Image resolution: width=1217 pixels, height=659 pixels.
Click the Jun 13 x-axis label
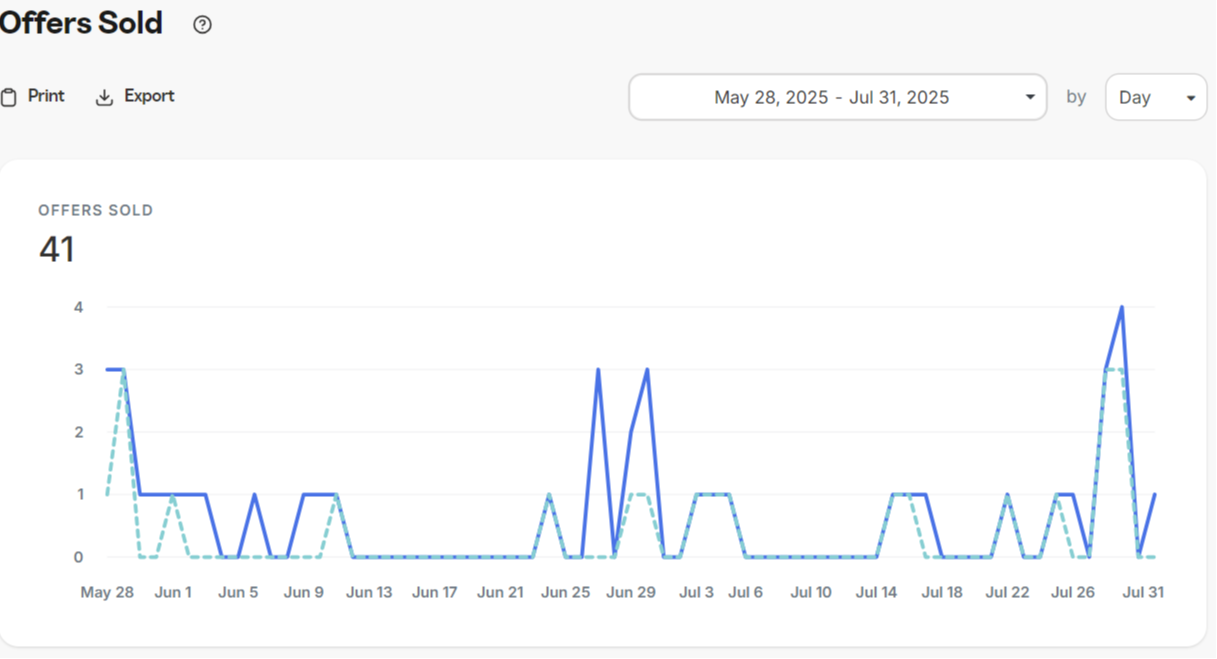tap(369, 592)
